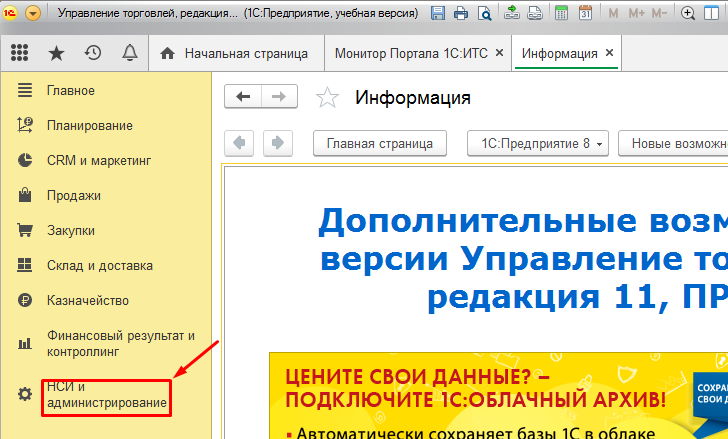Click the Финансовый результат bar chart icon

(25, 344)
